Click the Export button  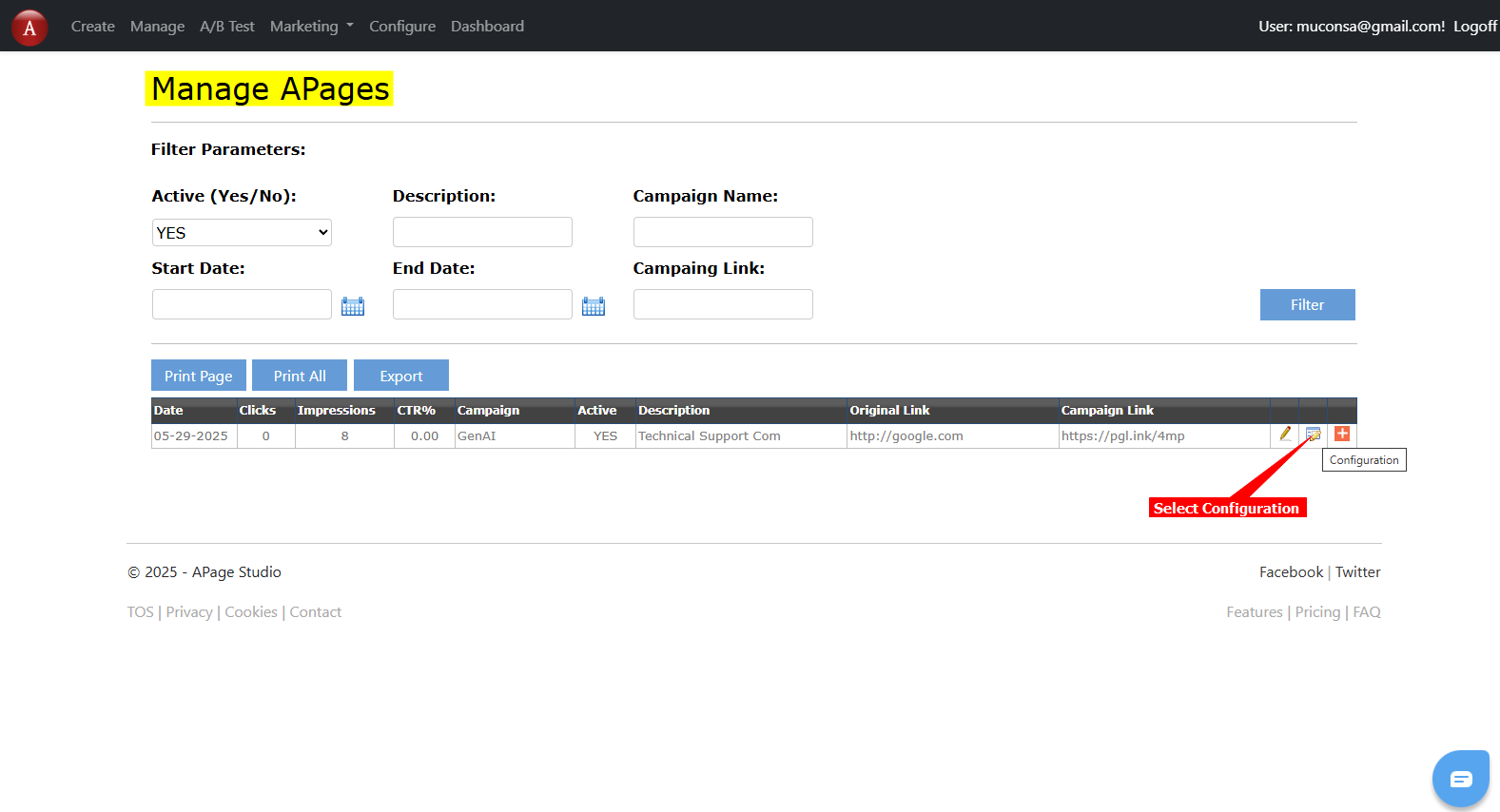click(400, 376)
